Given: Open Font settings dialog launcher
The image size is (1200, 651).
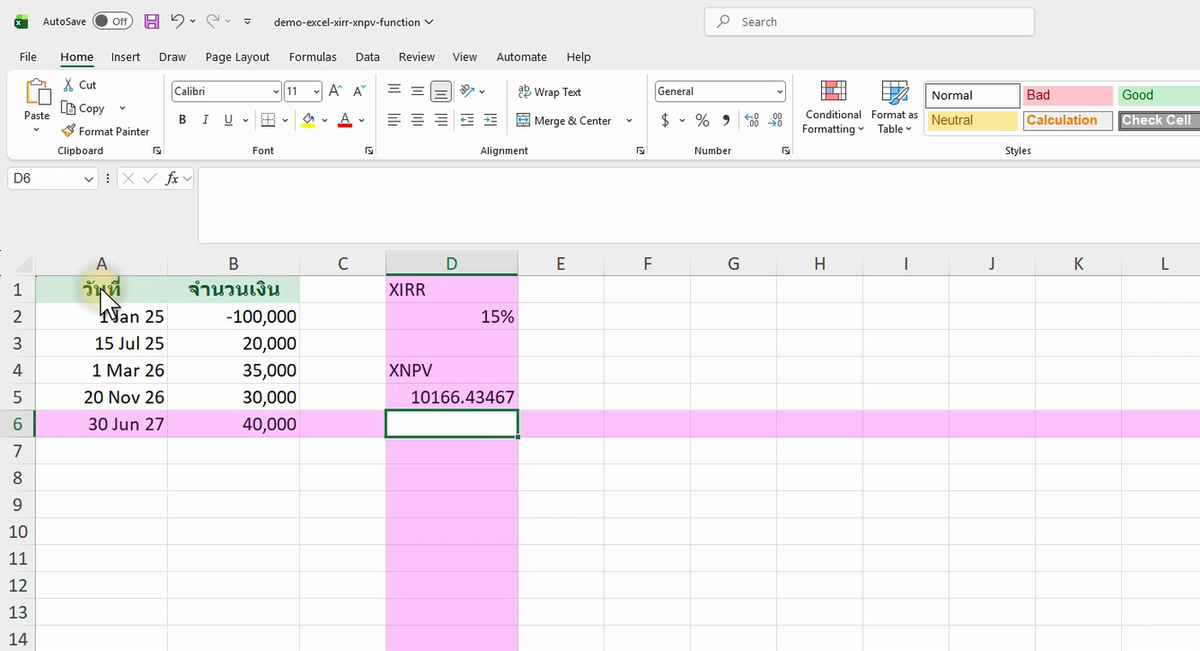Looking at the screenshot, I should (369, 151).
